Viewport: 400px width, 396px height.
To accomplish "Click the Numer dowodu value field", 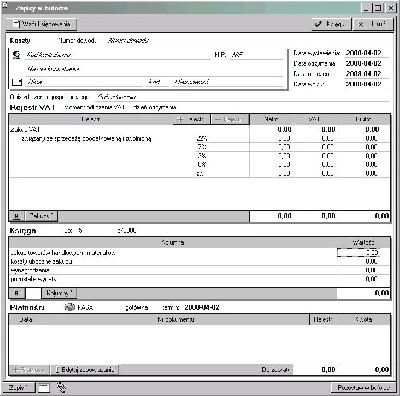I will pyautogui.click(x=129, y=41).
